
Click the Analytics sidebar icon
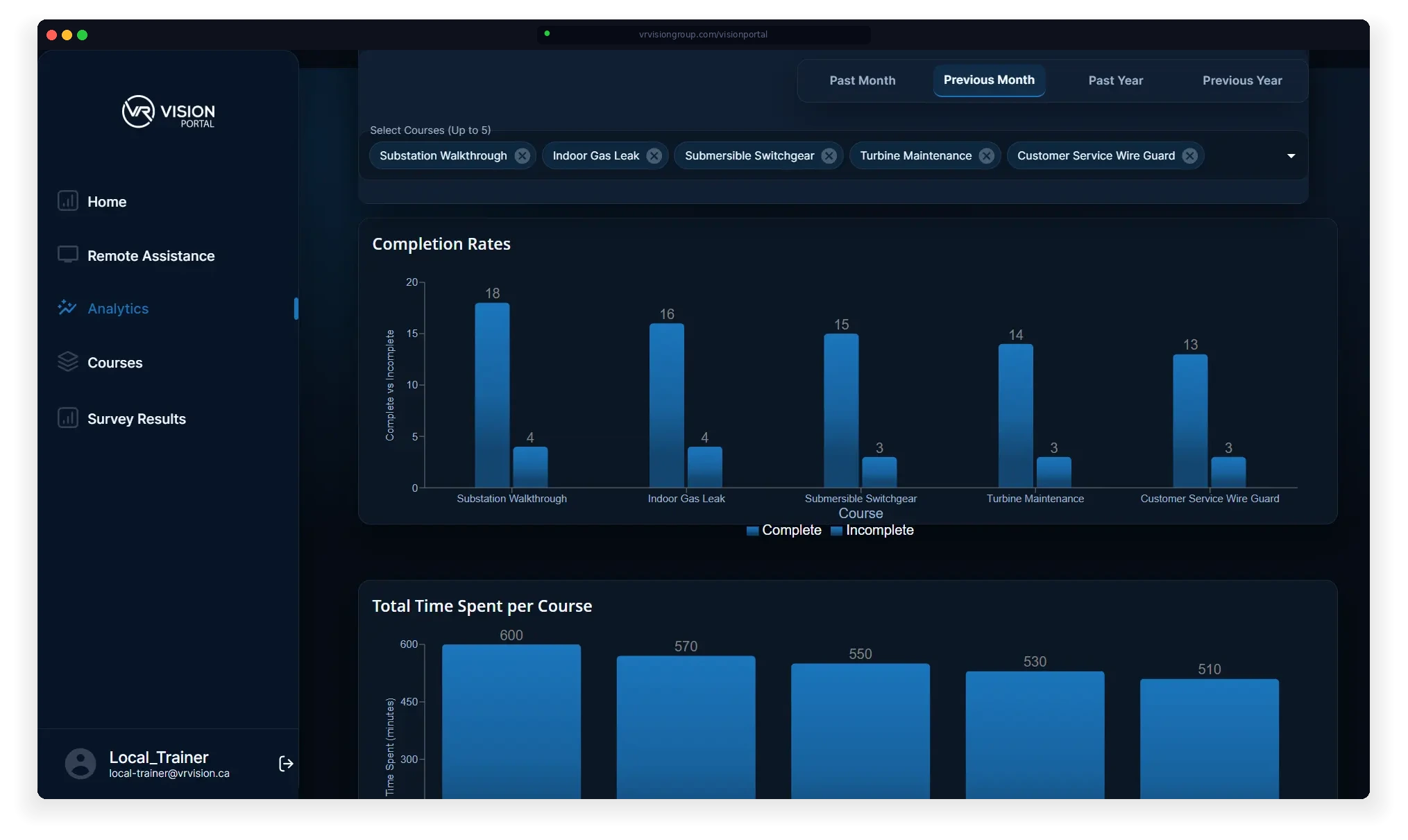point(67,307)
